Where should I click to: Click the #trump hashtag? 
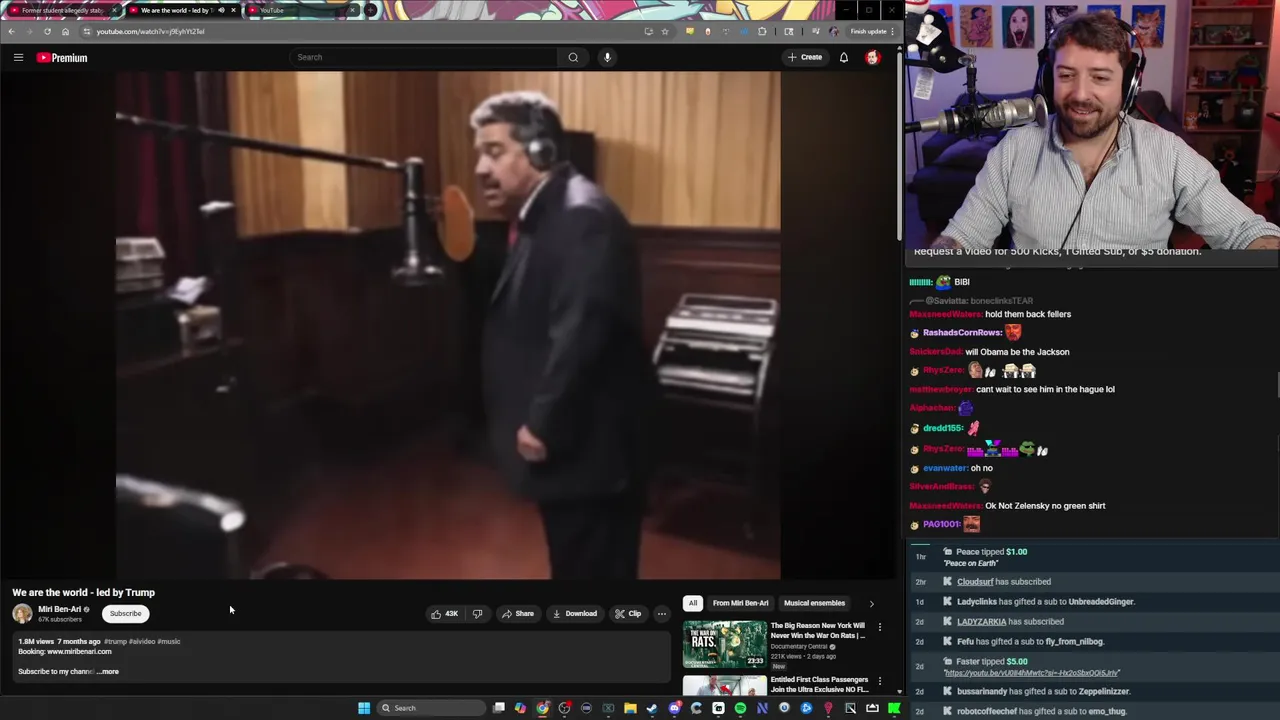tap(115, 642)
